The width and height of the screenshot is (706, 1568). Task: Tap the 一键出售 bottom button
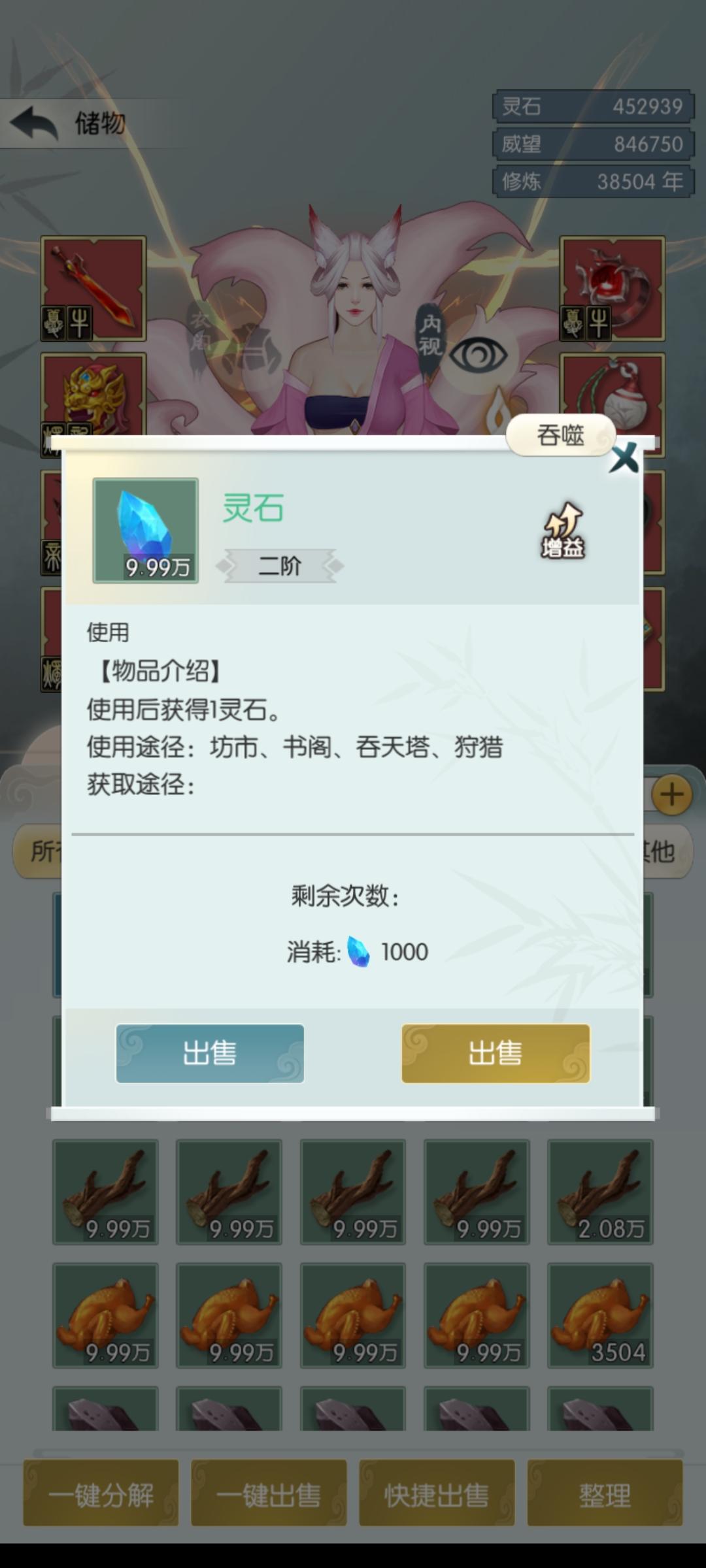tap(269, 1493)
